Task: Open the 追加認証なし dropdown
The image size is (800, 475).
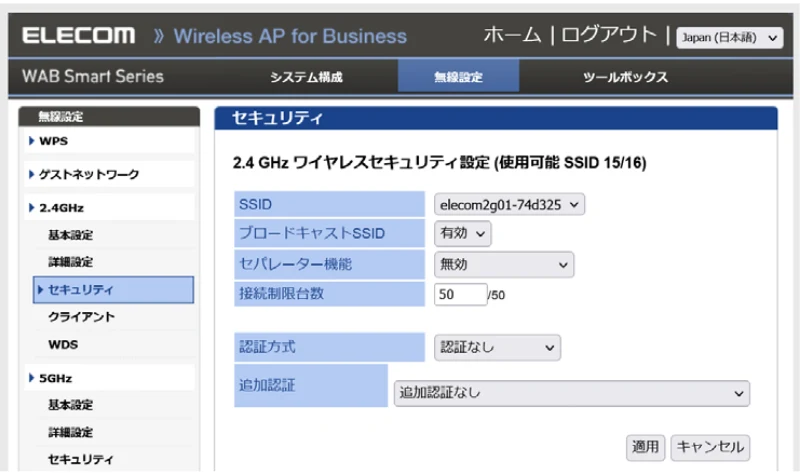Action: tap(571, 393)
